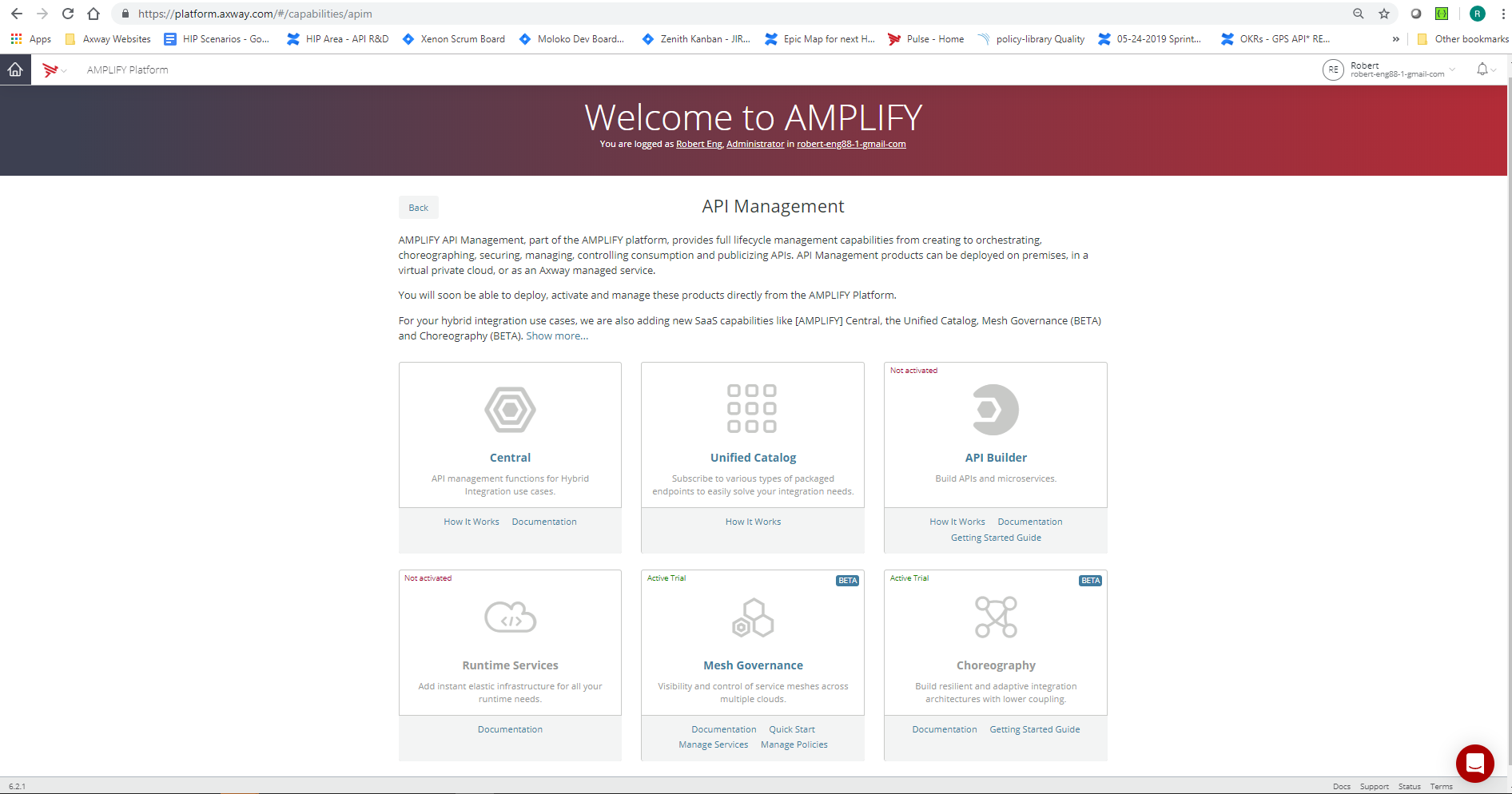Viewport: 1512px width, 794px height.
Task: Open the policy-library Quality bookmark
Action: click(x=1031, y=39)
